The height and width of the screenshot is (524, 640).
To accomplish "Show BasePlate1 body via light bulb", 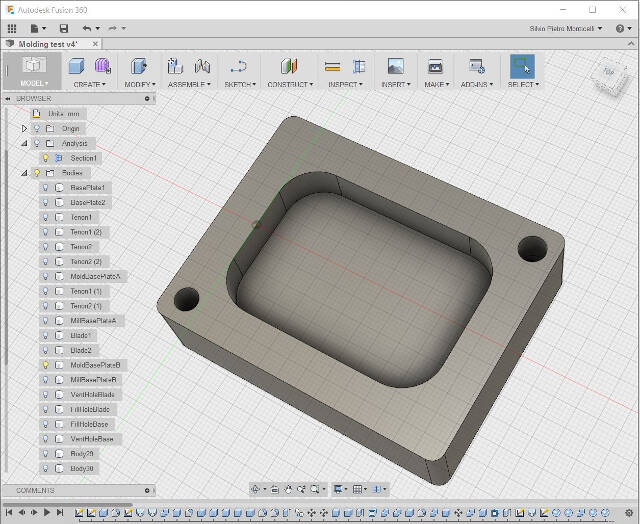I will click(46, 187).
